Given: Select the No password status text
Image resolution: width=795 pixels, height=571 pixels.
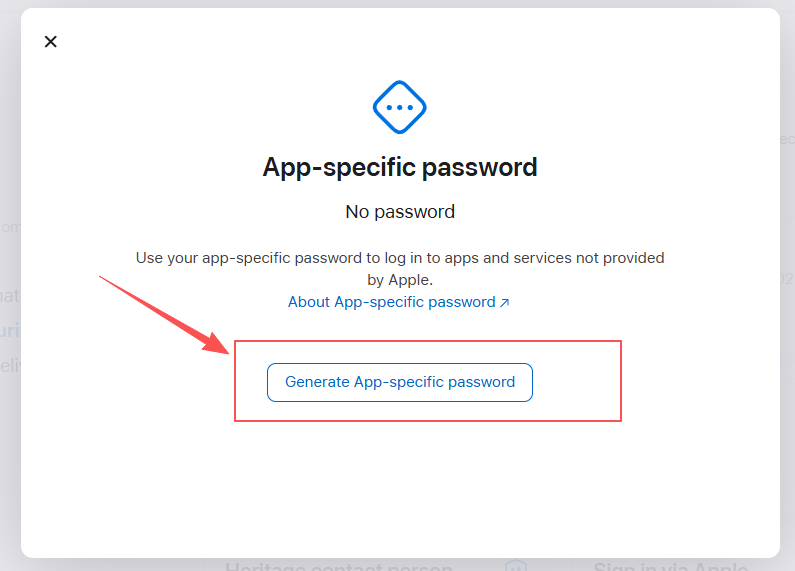Looking at the screenshot, I should tap(400, 211).
